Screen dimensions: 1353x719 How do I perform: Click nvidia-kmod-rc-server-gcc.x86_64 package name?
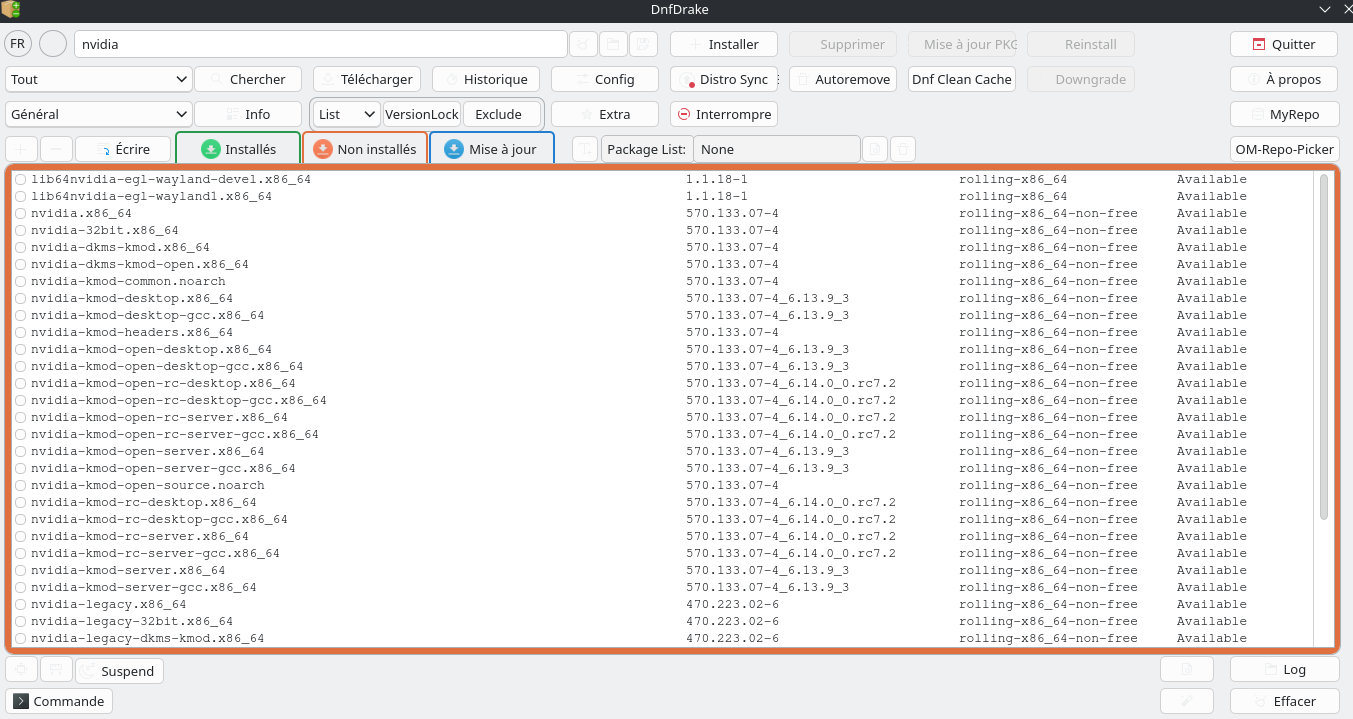(x=155, y=553)
